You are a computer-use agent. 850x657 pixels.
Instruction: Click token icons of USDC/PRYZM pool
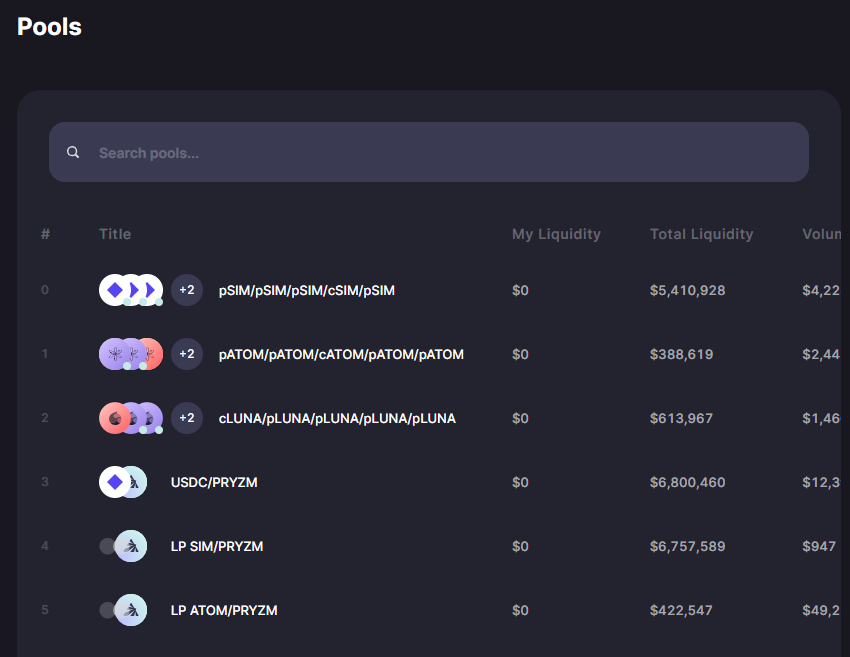pos(123,482)
